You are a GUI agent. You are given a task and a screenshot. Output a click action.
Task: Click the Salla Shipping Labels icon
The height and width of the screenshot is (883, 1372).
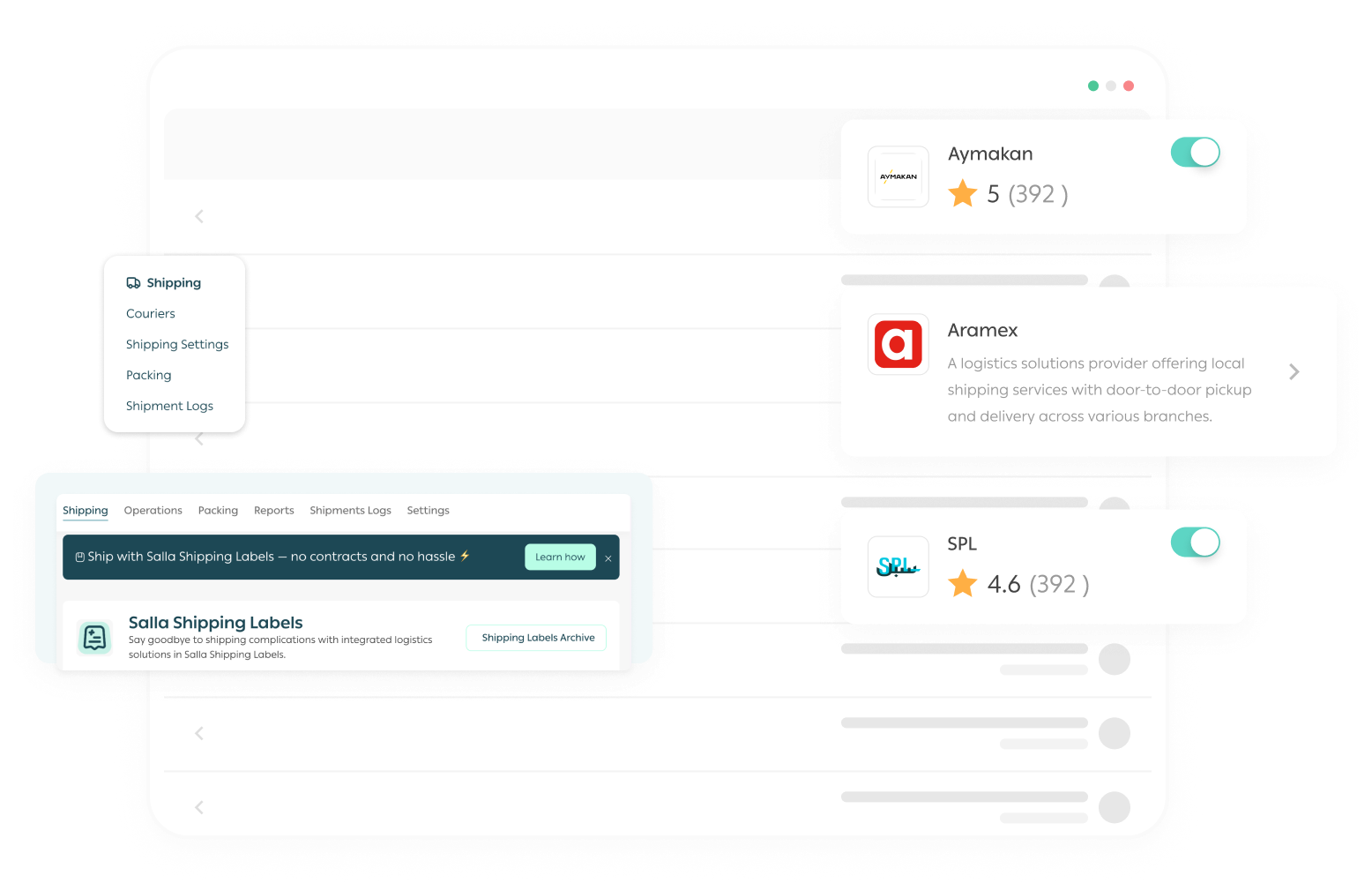[x=94, y=637]
